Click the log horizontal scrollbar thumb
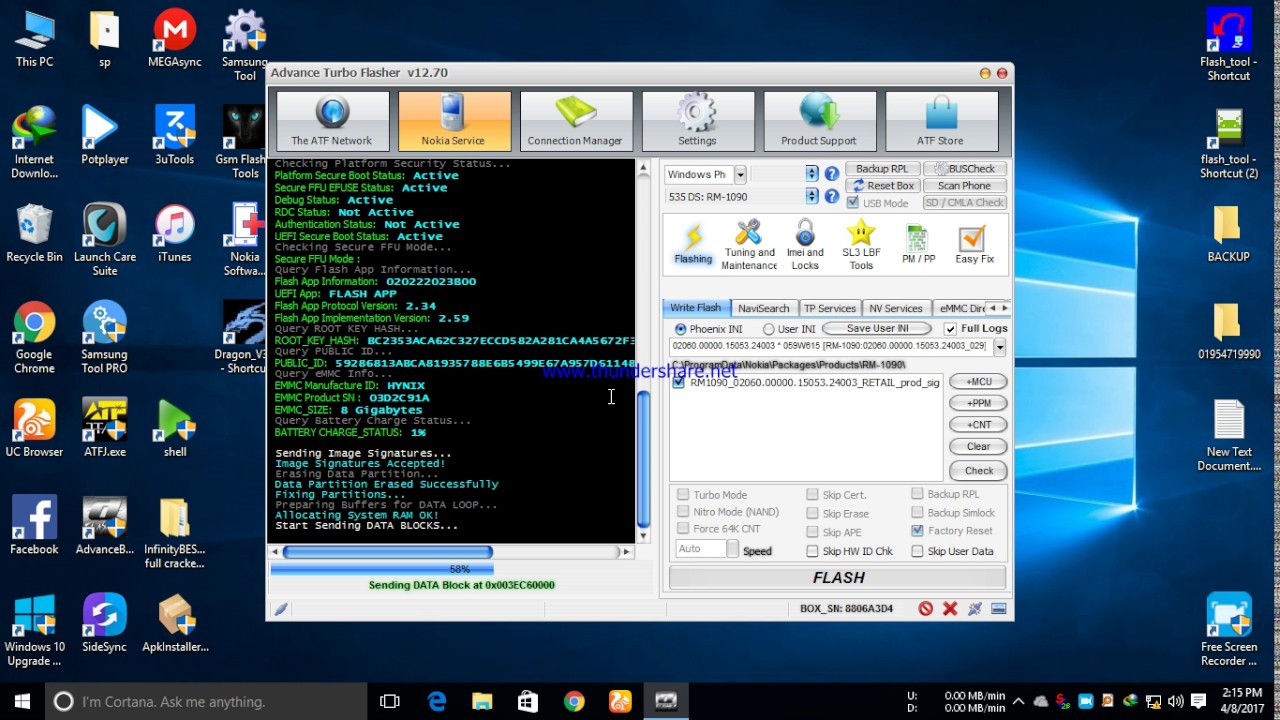This screenshot has height=720, width=1280. (388, 552)
